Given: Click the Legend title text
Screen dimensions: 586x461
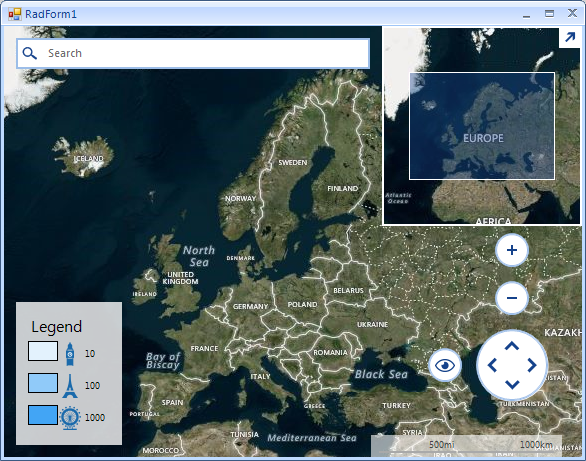Looking at the screenshot, I should 56,327.
